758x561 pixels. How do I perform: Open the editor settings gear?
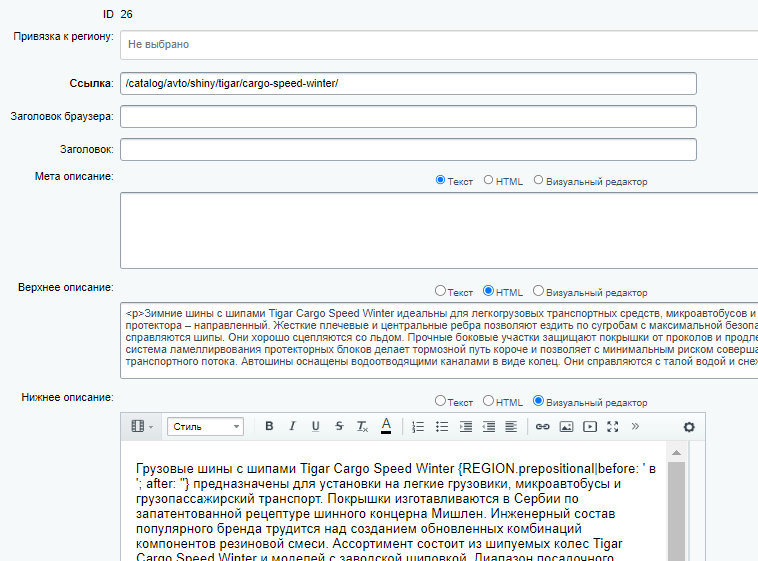point(688,426)
